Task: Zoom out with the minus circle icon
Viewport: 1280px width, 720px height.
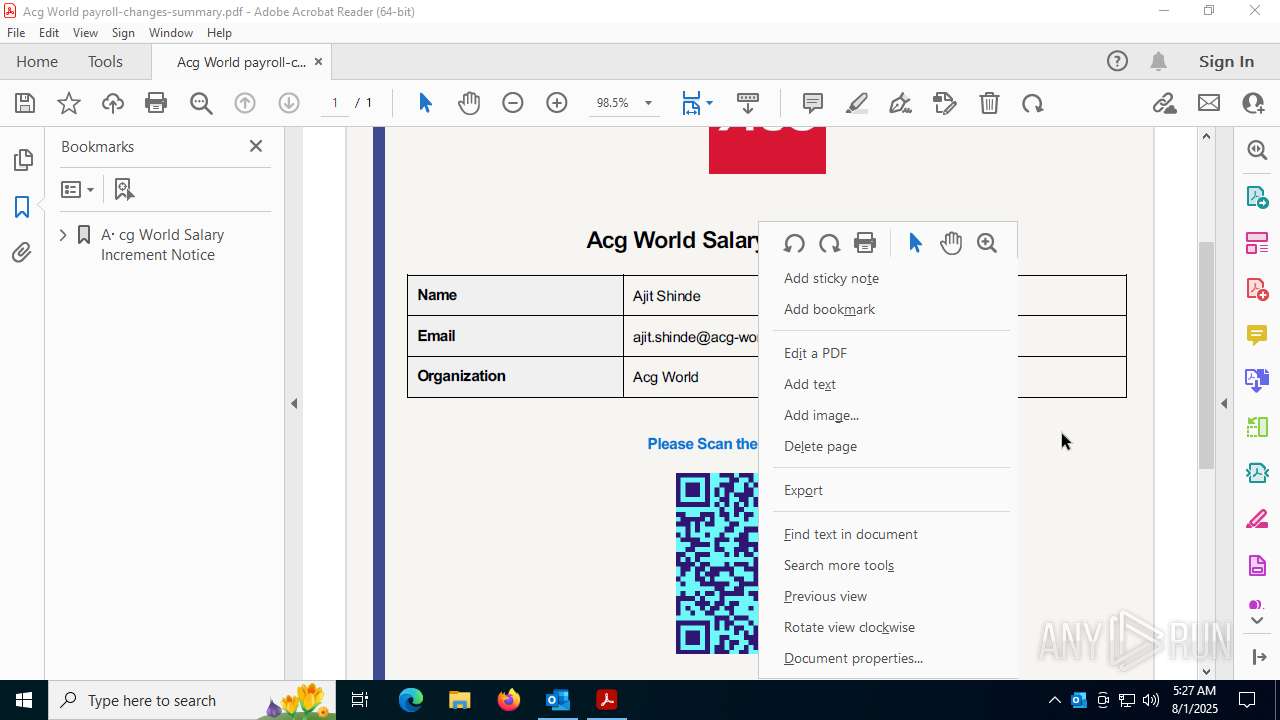Action: tap(513, 103)
